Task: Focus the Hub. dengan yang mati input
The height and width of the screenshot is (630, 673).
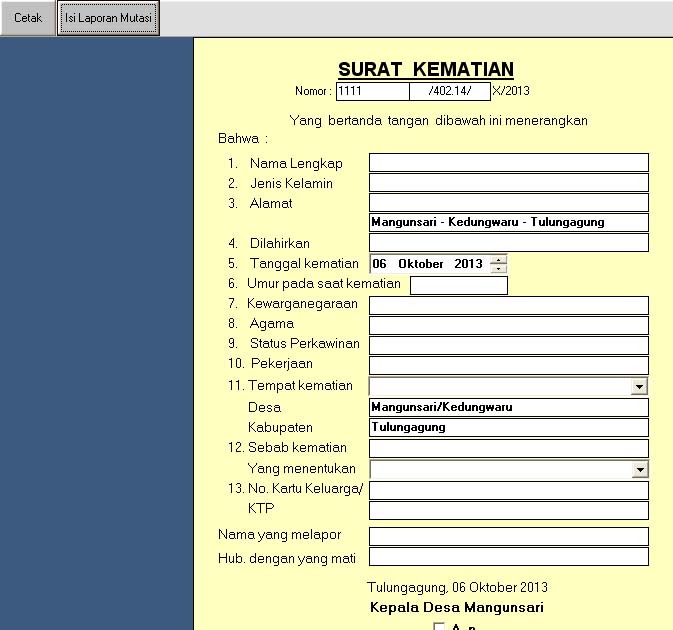Action: tap(509, 557)
